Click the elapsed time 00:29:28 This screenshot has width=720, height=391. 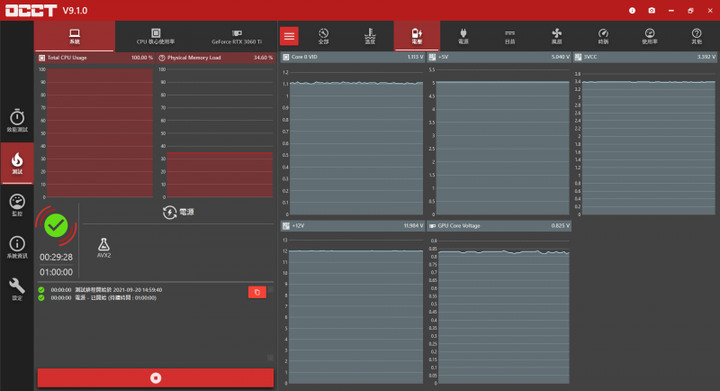(56, 257)
